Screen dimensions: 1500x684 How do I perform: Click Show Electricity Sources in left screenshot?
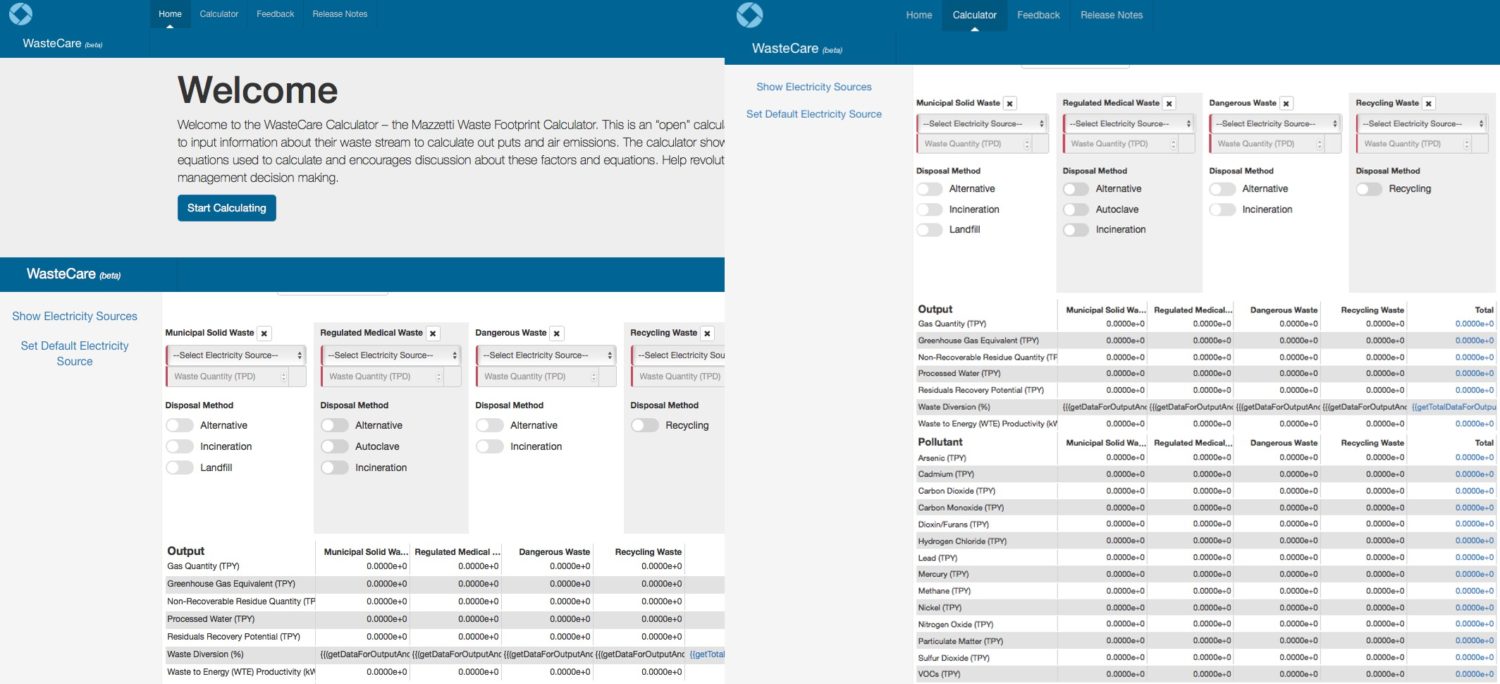coord(75,316)
